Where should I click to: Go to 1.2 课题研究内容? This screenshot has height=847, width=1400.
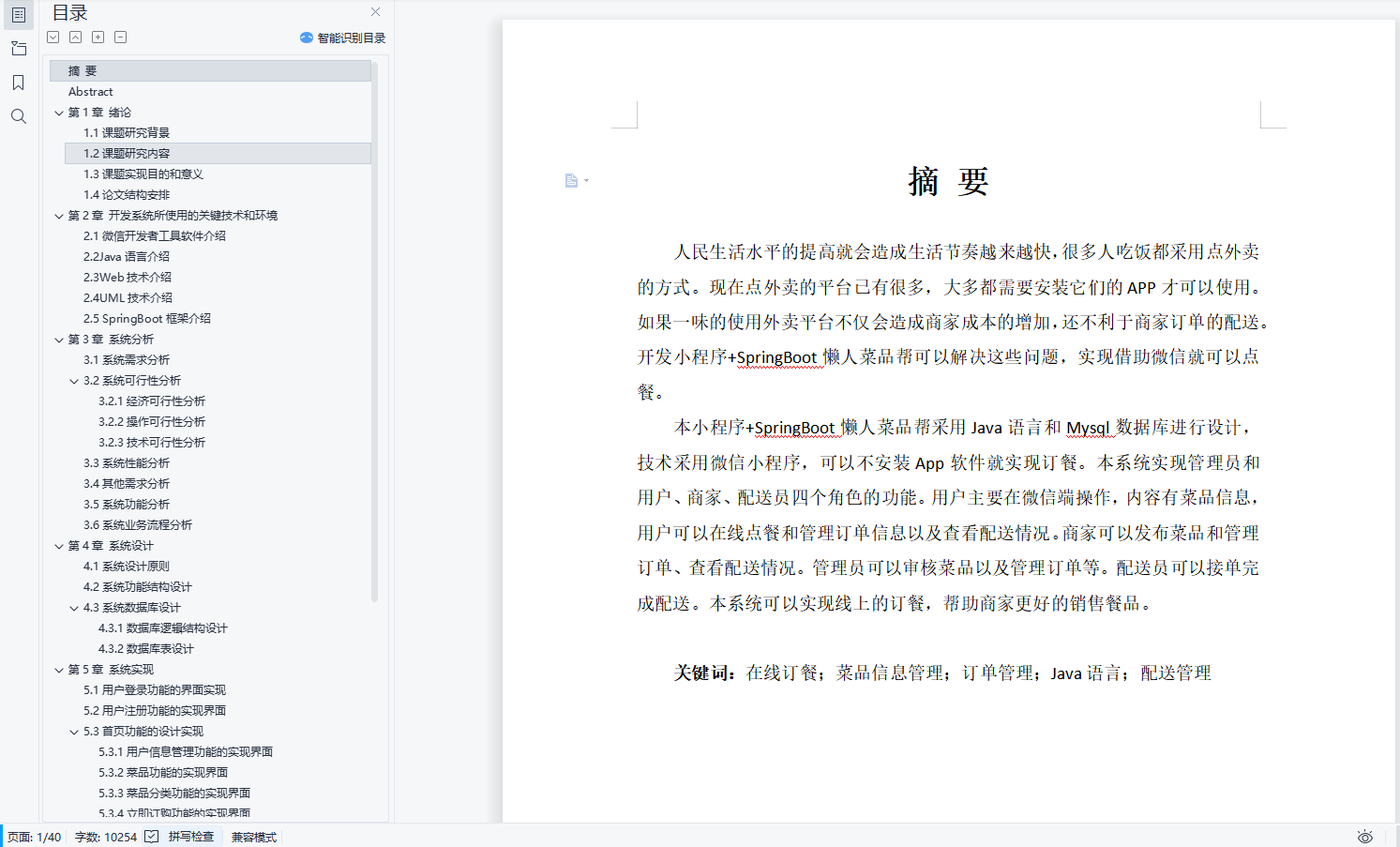(x=218, y=154)
